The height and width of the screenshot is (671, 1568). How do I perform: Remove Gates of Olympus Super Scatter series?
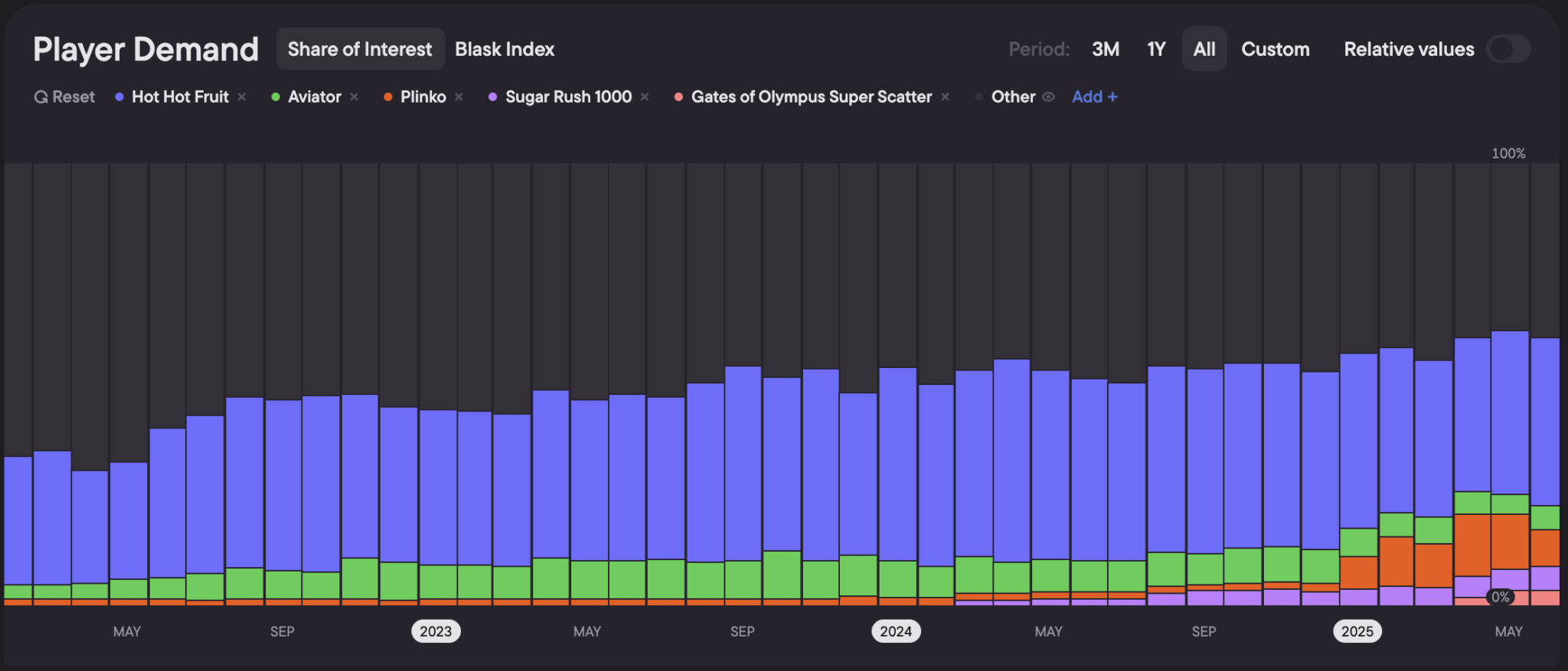pyautogui.click(x=946, y=97)
